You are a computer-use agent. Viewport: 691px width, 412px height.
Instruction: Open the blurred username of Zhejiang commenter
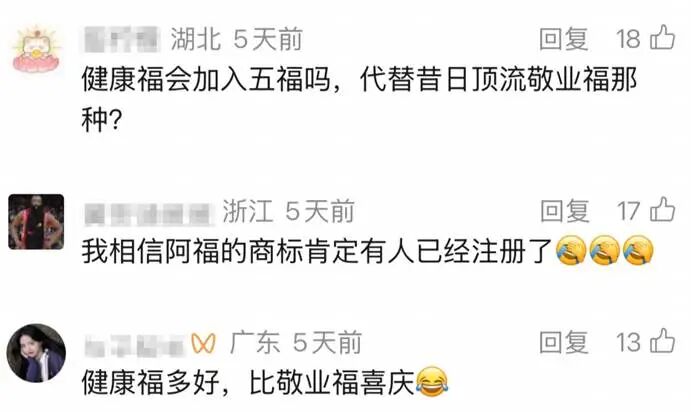pos(148,213)
